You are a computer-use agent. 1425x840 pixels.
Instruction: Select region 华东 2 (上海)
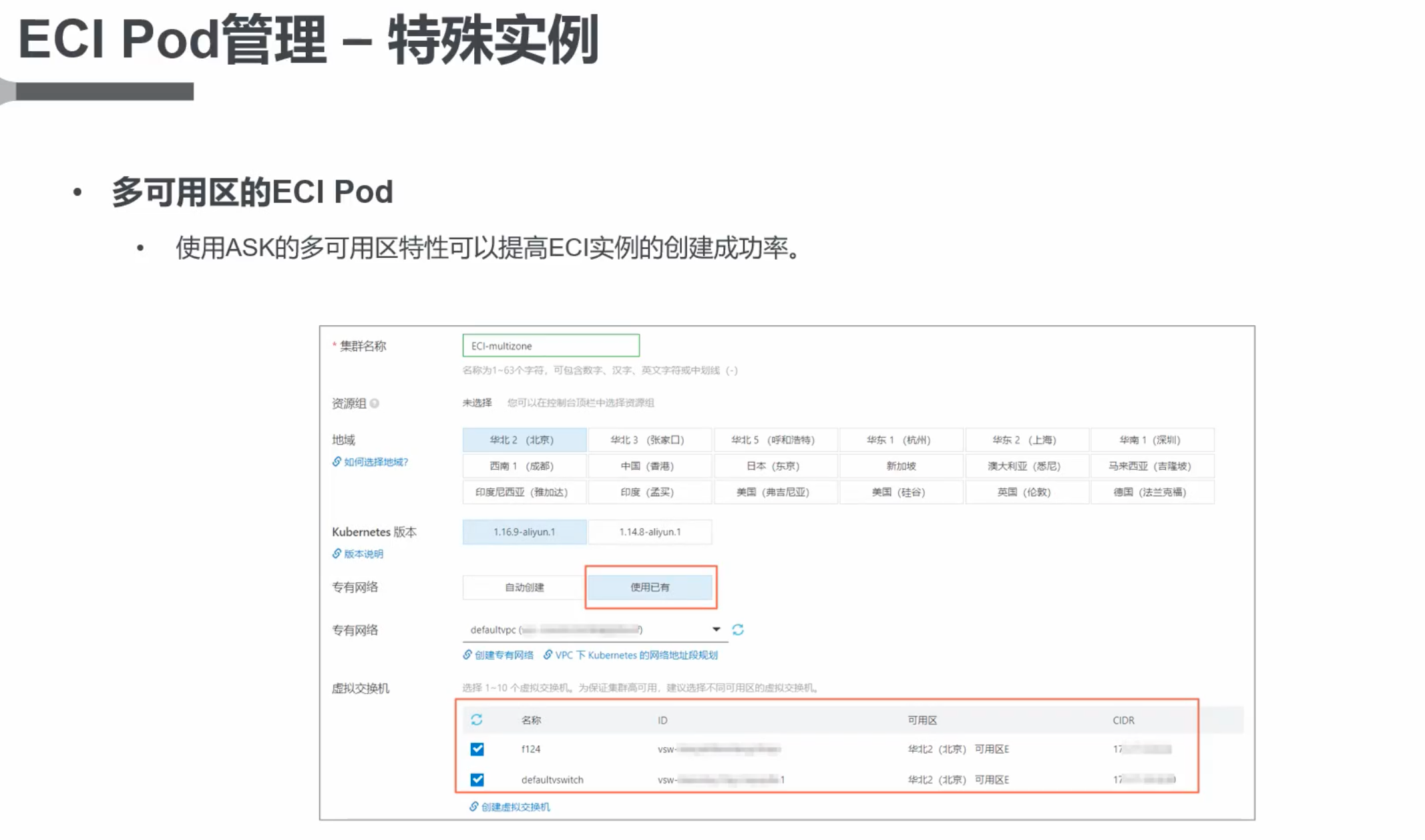[x=1026, y=440]
